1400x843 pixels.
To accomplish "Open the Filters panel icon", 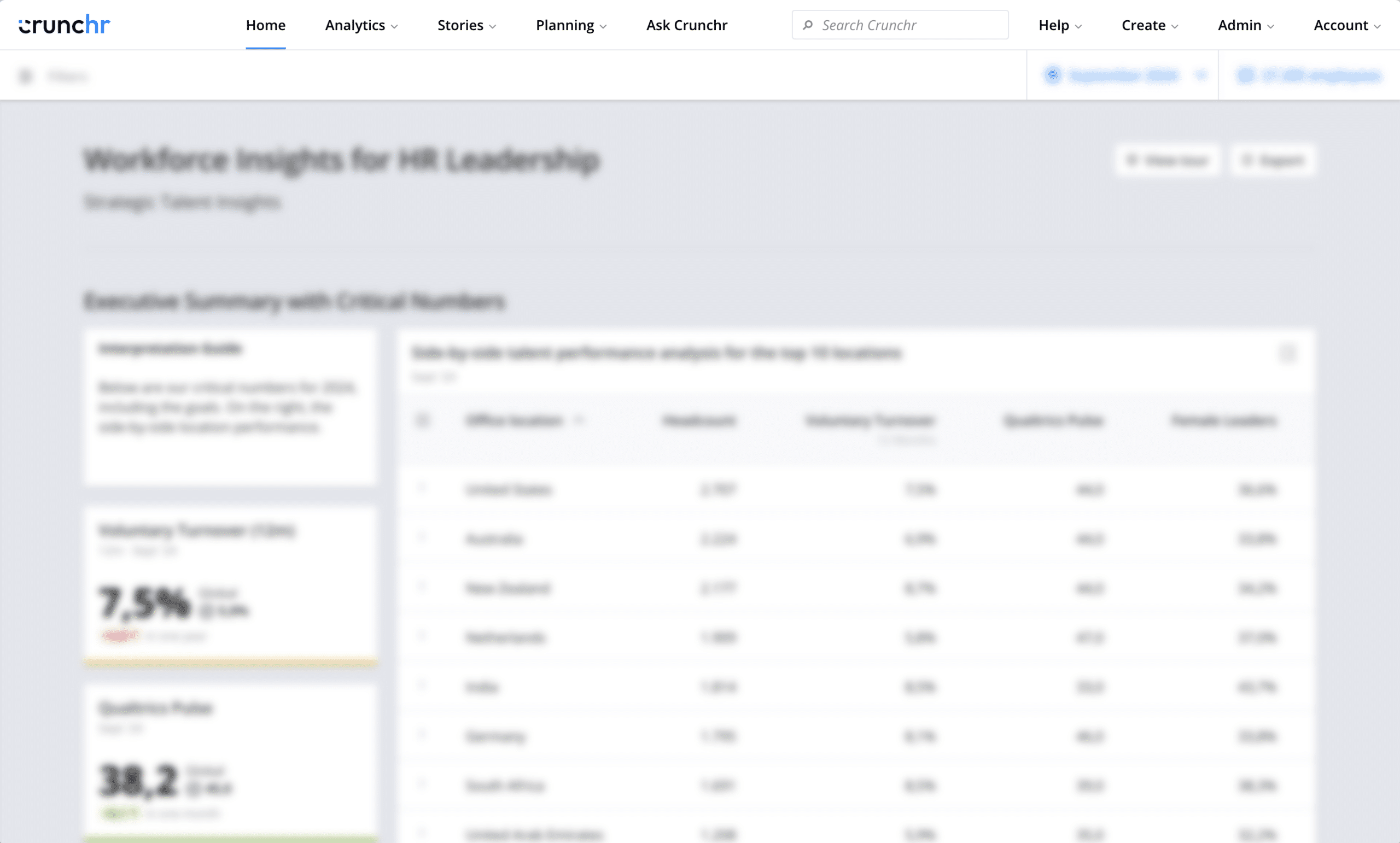I will [26, 75].
